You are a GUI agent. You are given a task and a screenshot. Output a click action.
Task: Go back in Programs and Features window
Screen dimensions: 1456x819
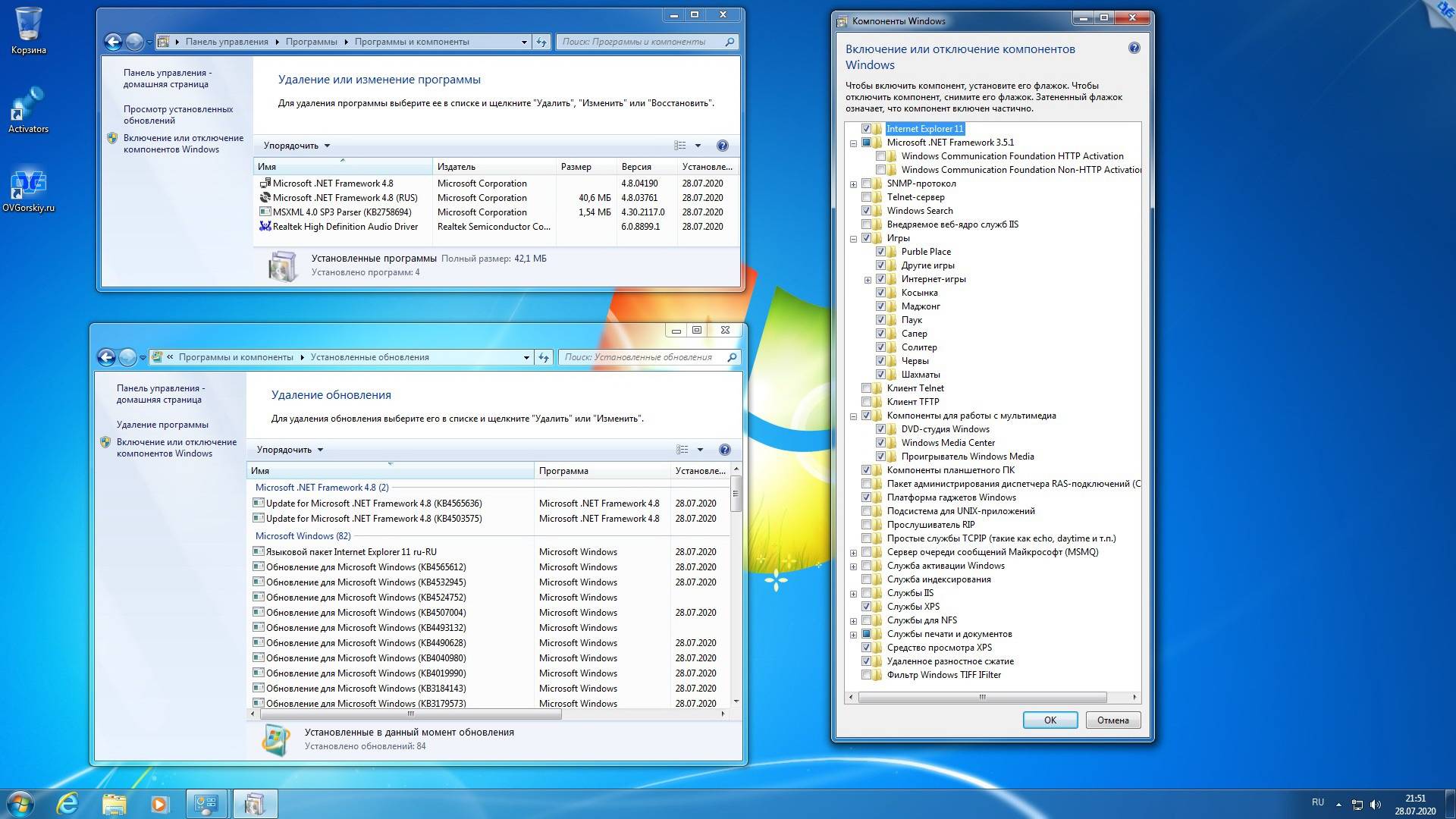pos(113,42)
